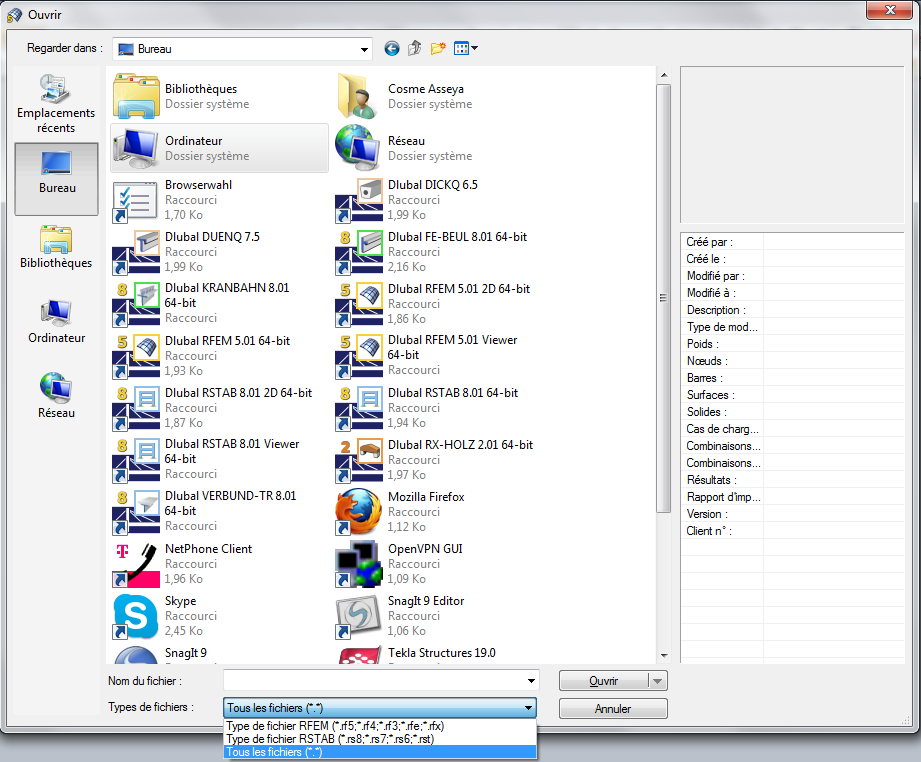
Task: Click the 'Client n° :' property row
Action: pyautogui.click(x=792, y=531)
